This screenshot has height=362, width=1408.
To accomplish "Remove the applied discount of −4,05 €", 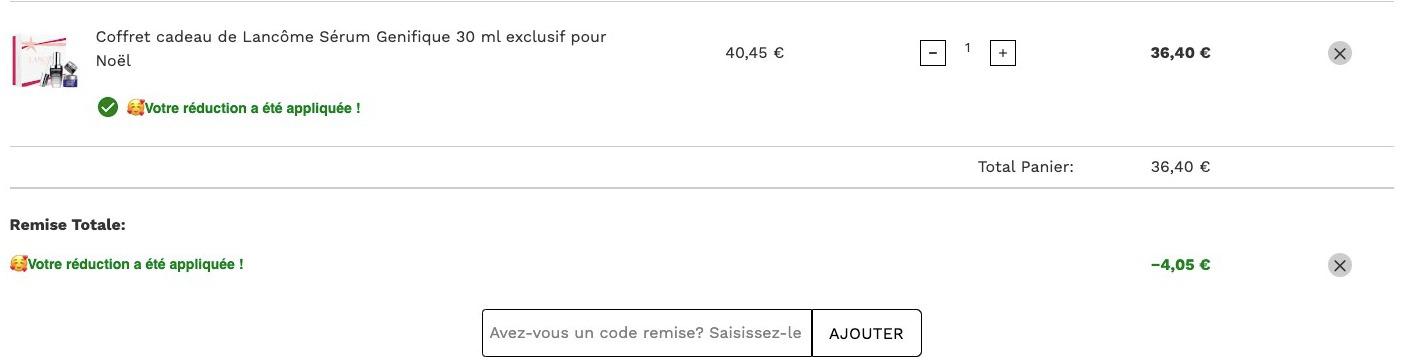I will [1339, 265].
